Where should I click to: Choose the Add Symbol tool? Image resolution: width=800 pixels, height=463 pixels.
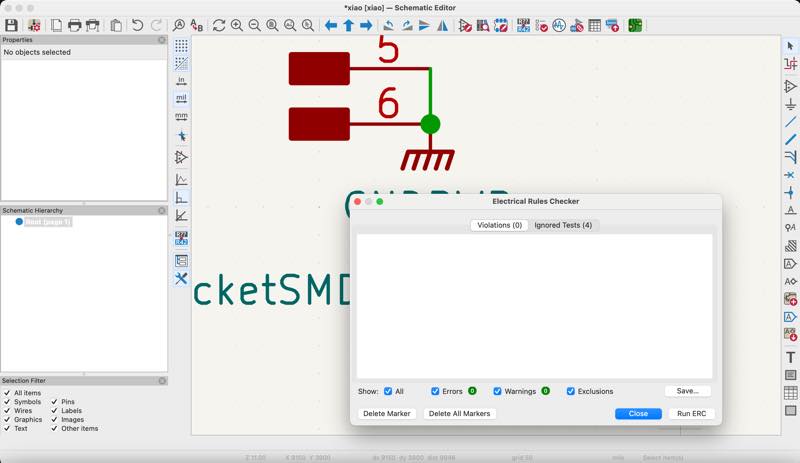tap(790, 86)
